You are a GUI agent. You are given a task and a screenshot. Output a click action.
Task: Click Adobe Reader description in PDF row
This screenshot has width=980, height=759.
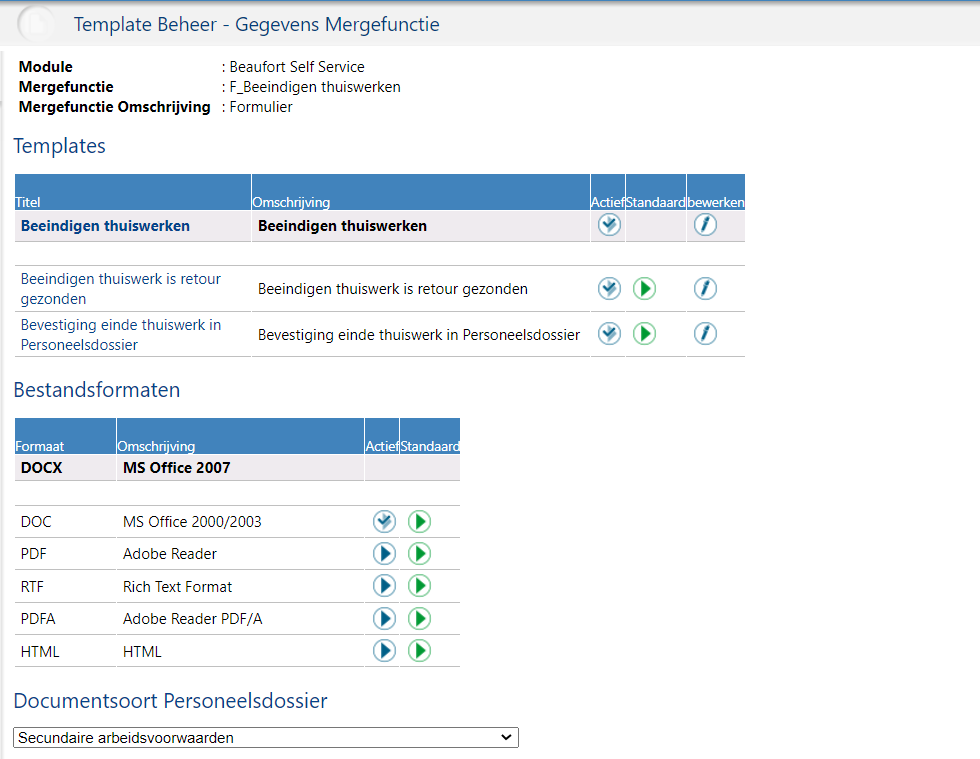tap(169, 554)
